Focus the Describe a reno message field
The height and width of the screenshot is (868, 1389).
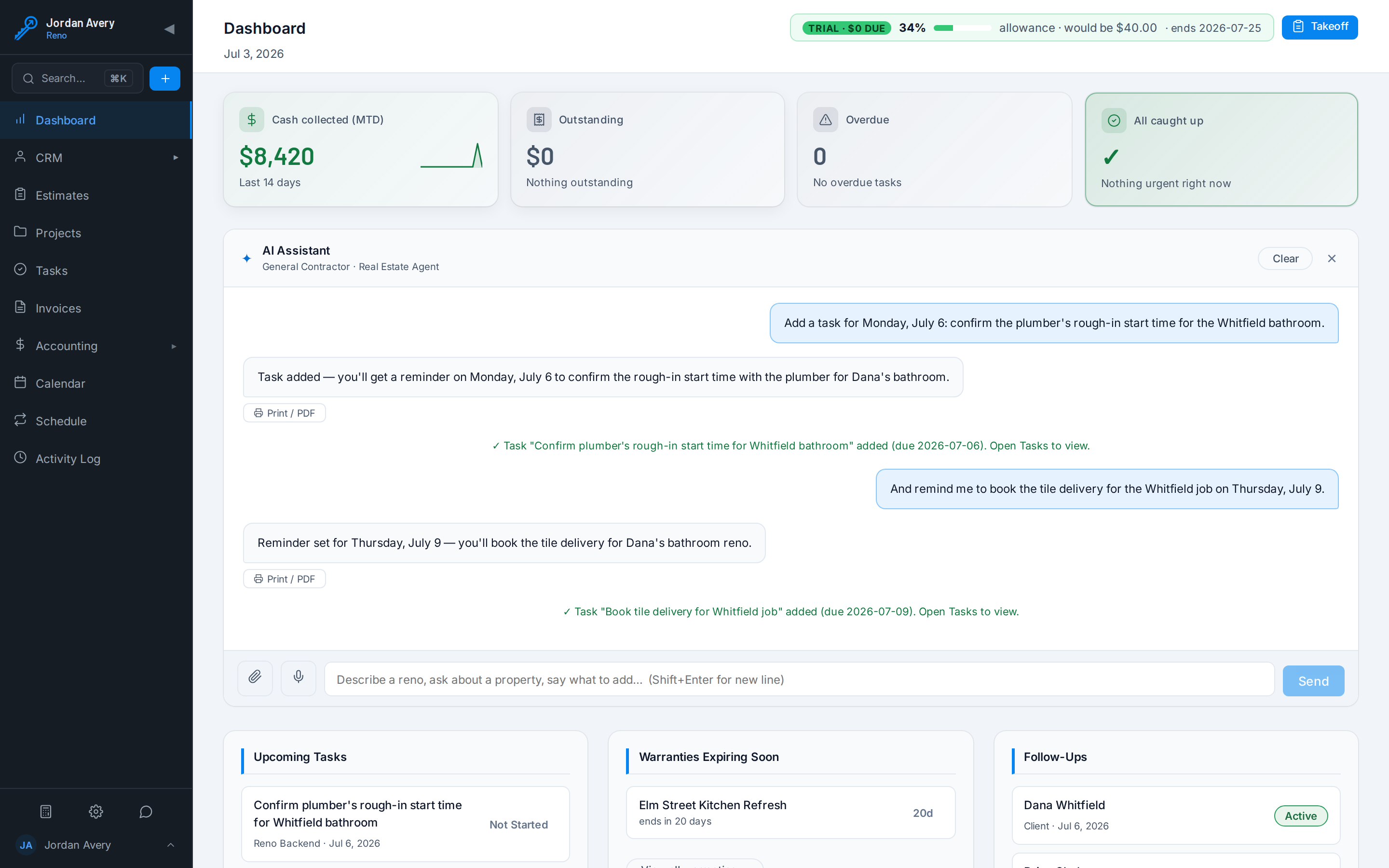[x=799, y=679]
